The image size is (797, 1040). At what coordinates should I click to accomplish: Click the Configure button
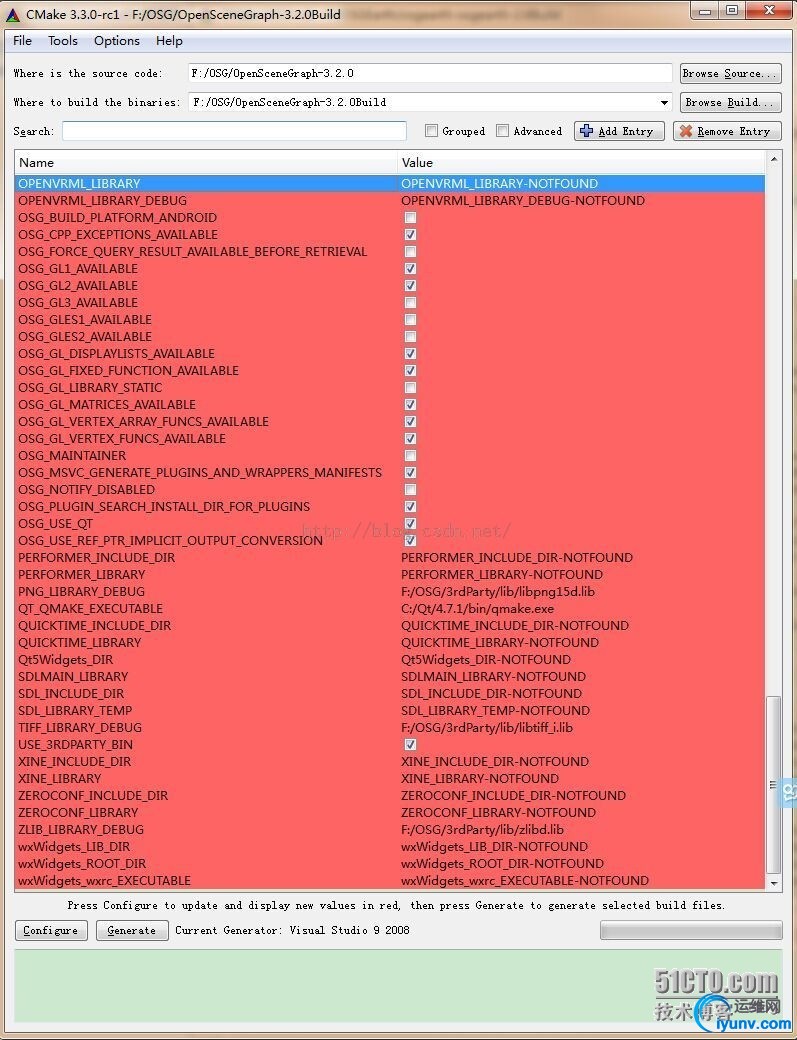tap(50, 930)
